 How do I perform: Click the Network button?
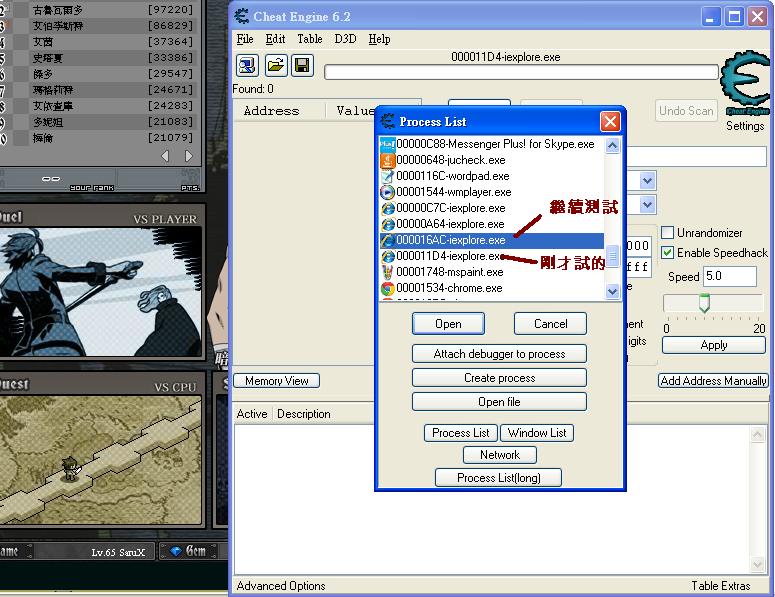pos(500,455)
